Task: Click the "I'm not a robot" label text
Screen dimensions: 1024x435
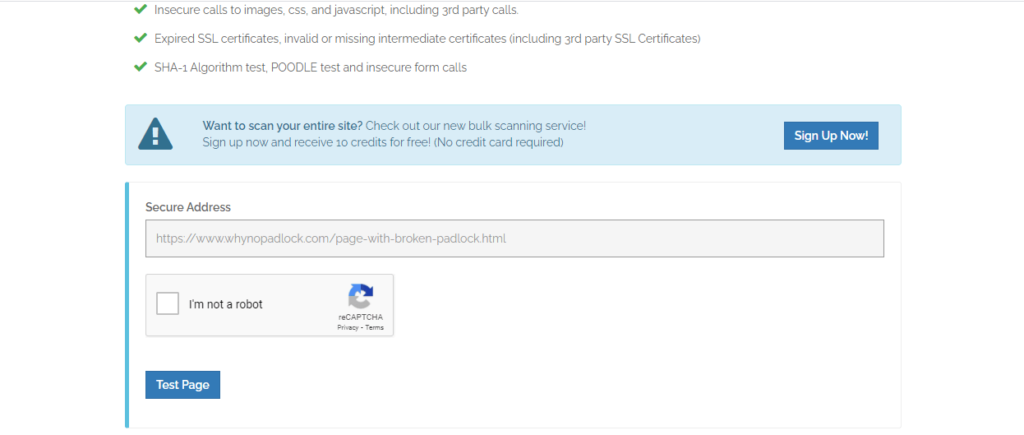Action: click(225, 304)
